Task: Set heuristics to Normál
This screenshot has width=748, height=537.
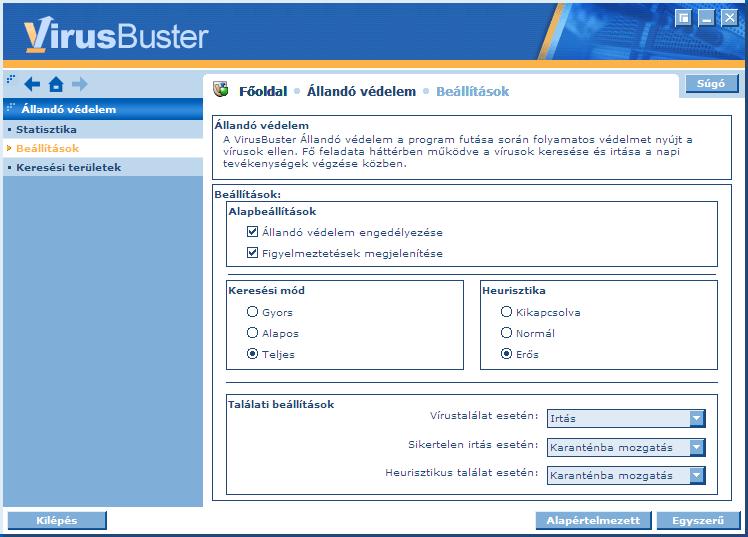Action: [x=506, y=333]
